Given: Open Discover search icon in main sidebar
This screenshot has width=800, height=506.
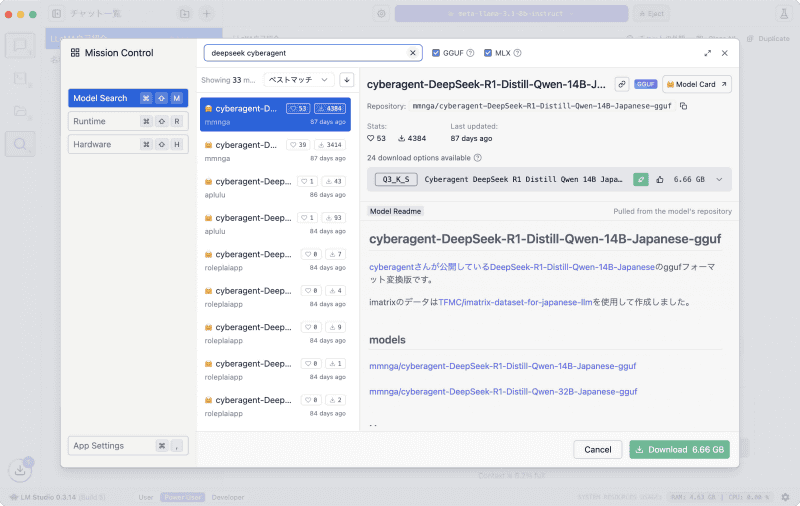Looking at the screenshot, I should coord(20,144).
